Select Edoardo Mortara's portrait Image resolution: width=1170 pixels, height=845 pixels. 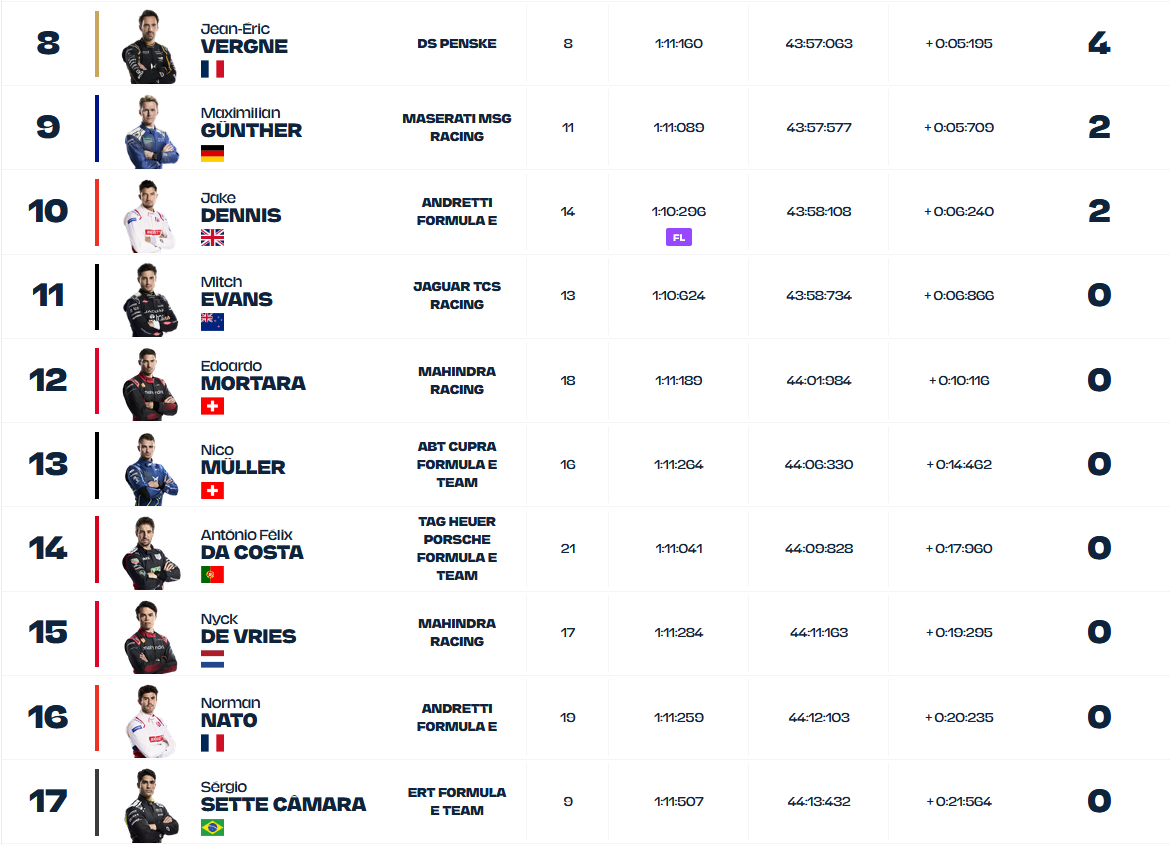pyautogui.click(x=149, y=383)
